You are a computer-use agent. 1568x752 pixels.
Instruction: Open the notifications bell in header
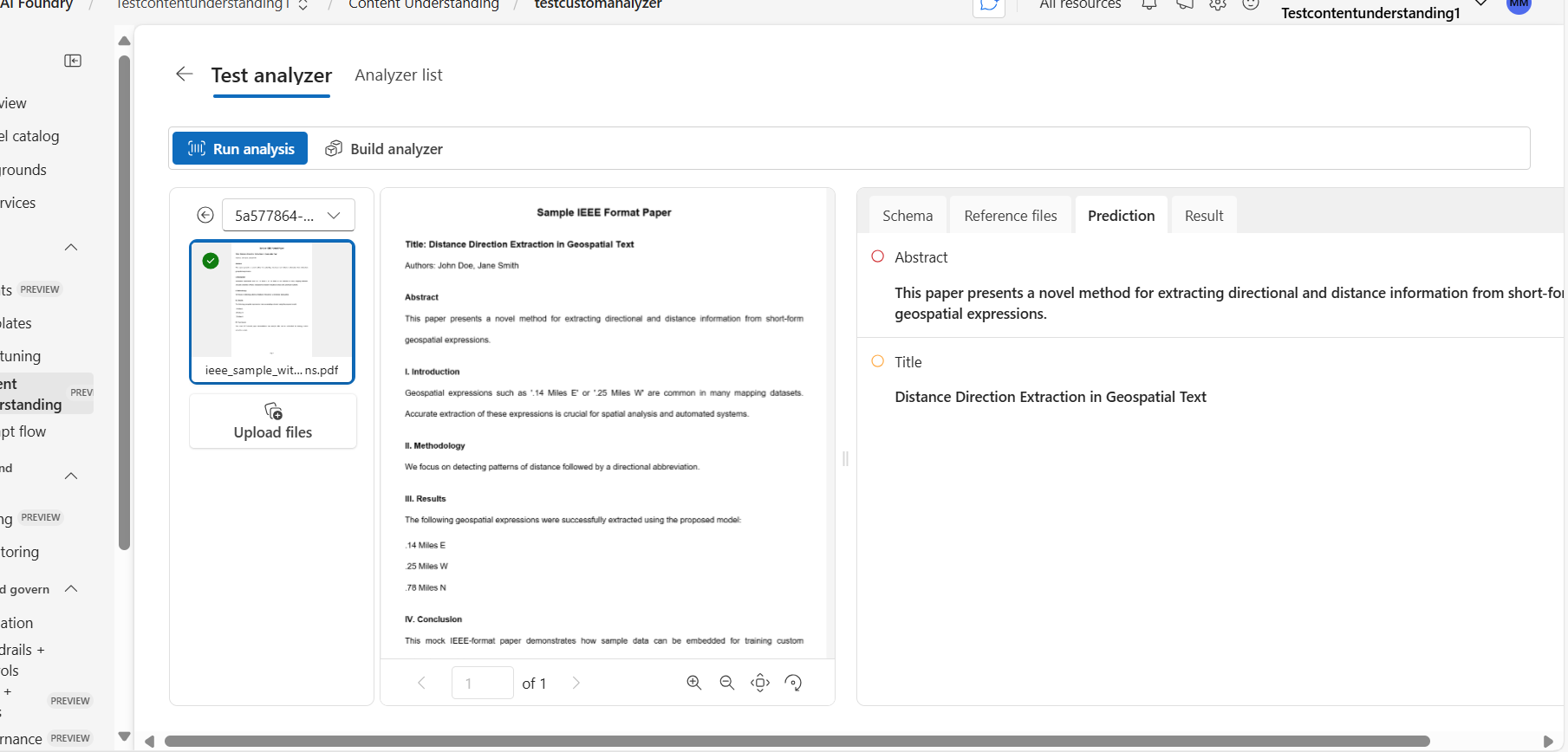1149,4
